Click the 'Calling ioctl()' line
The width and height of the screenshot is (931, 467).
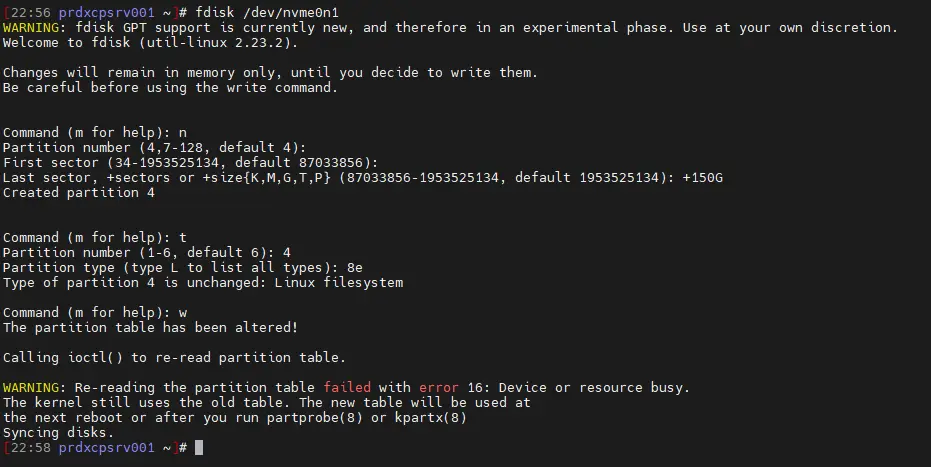174,358
